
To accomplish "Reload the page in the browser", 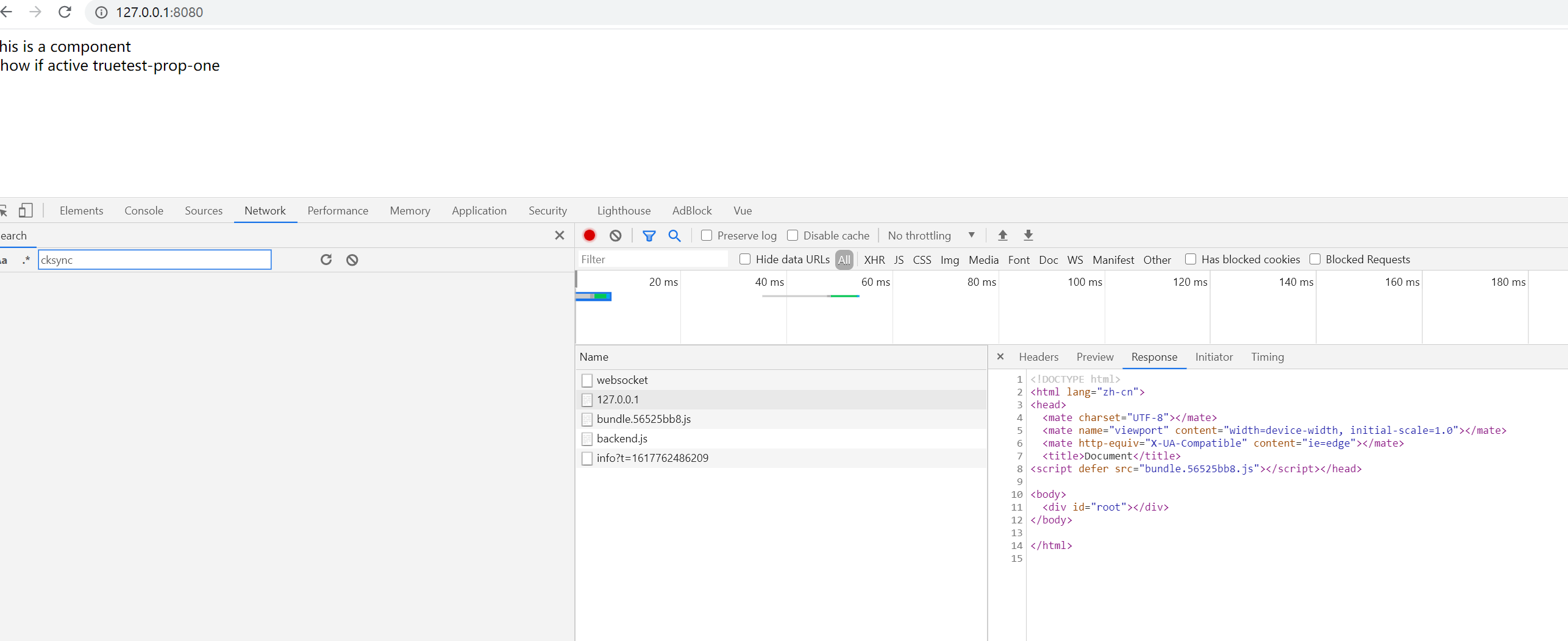I will [x=65, y=12].
